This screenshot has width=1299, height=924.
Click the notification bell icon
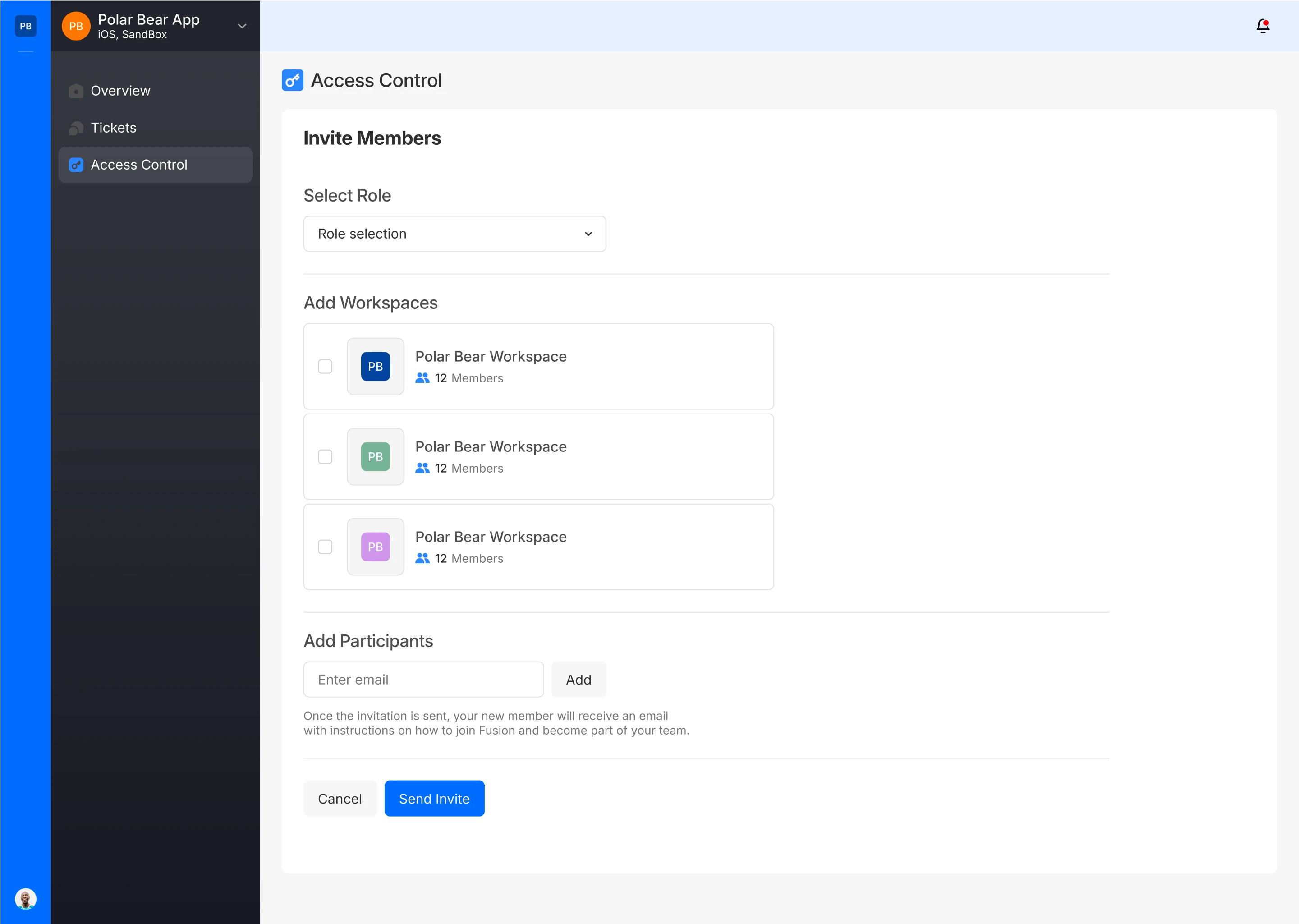[1262, 26]
